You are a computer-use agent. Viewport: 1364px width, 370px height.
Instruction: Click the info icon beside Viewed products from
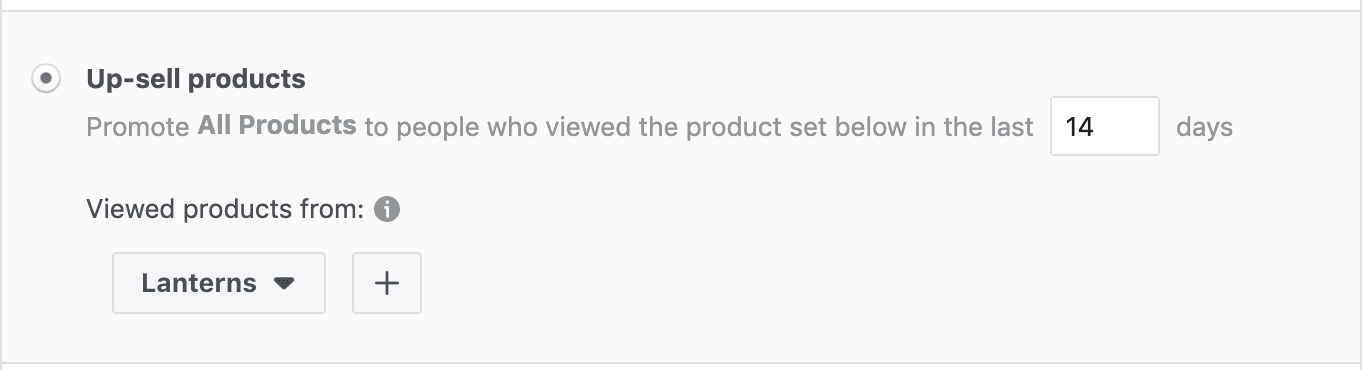(387, 210)
